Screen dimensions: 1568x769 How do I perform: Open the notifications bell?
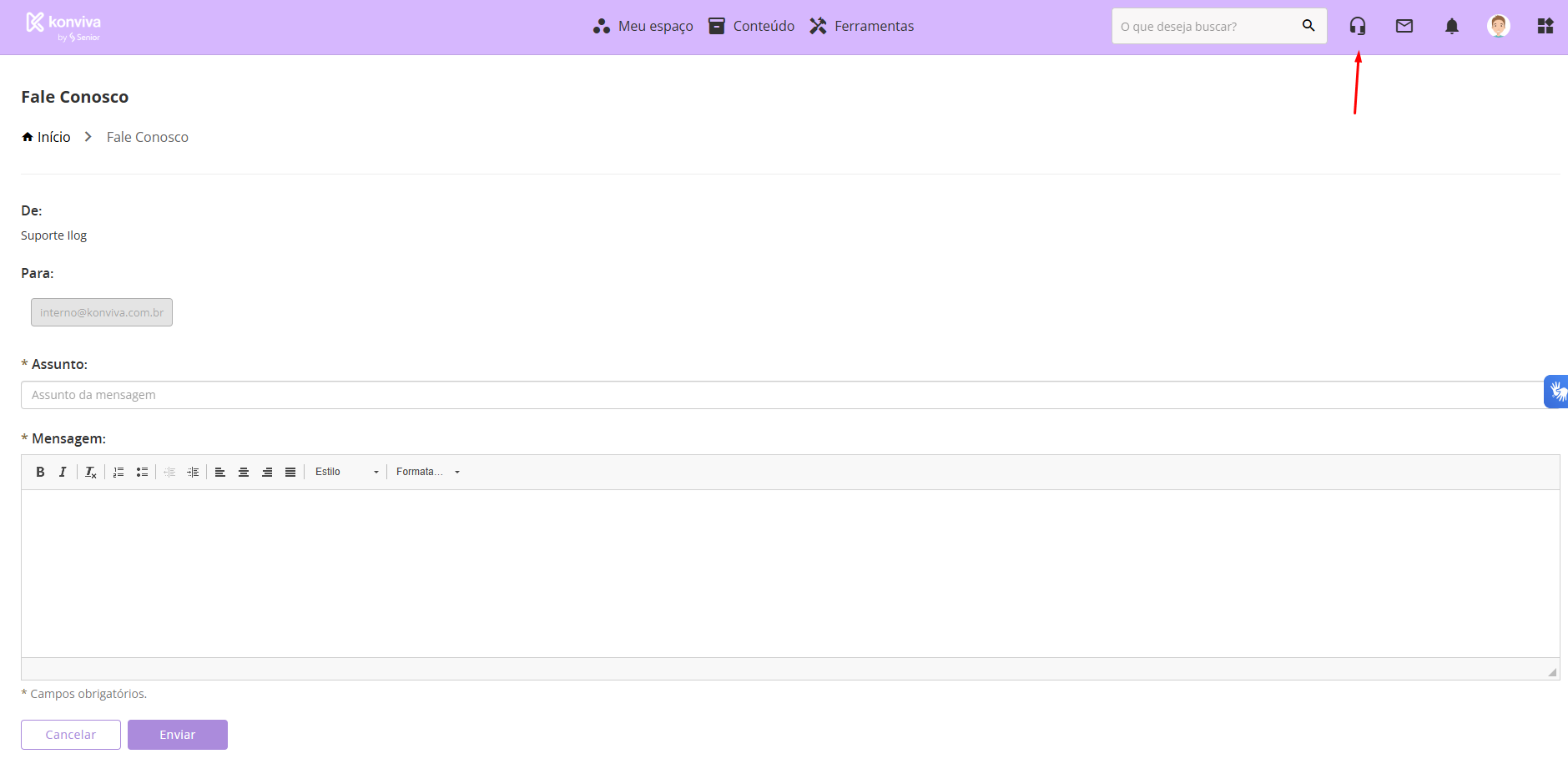click(1452, 27)
